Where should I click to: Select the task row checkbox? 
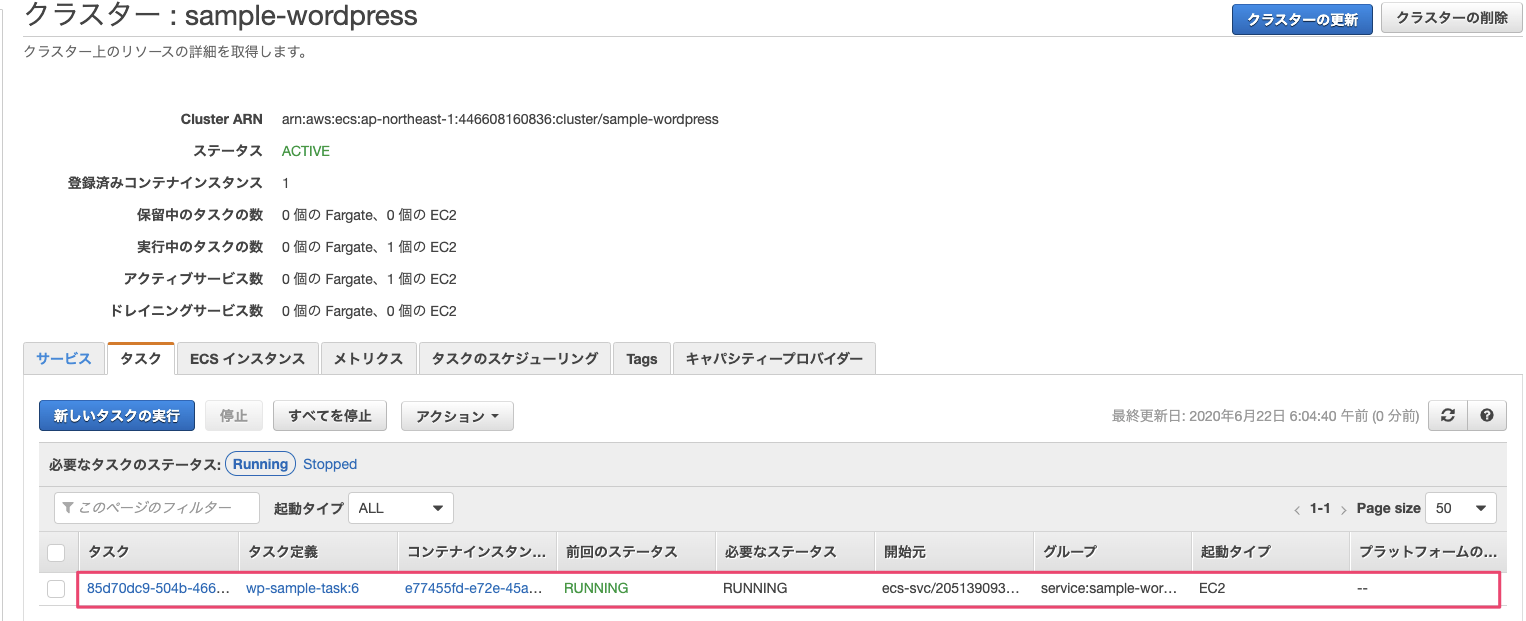click(56, 589)
